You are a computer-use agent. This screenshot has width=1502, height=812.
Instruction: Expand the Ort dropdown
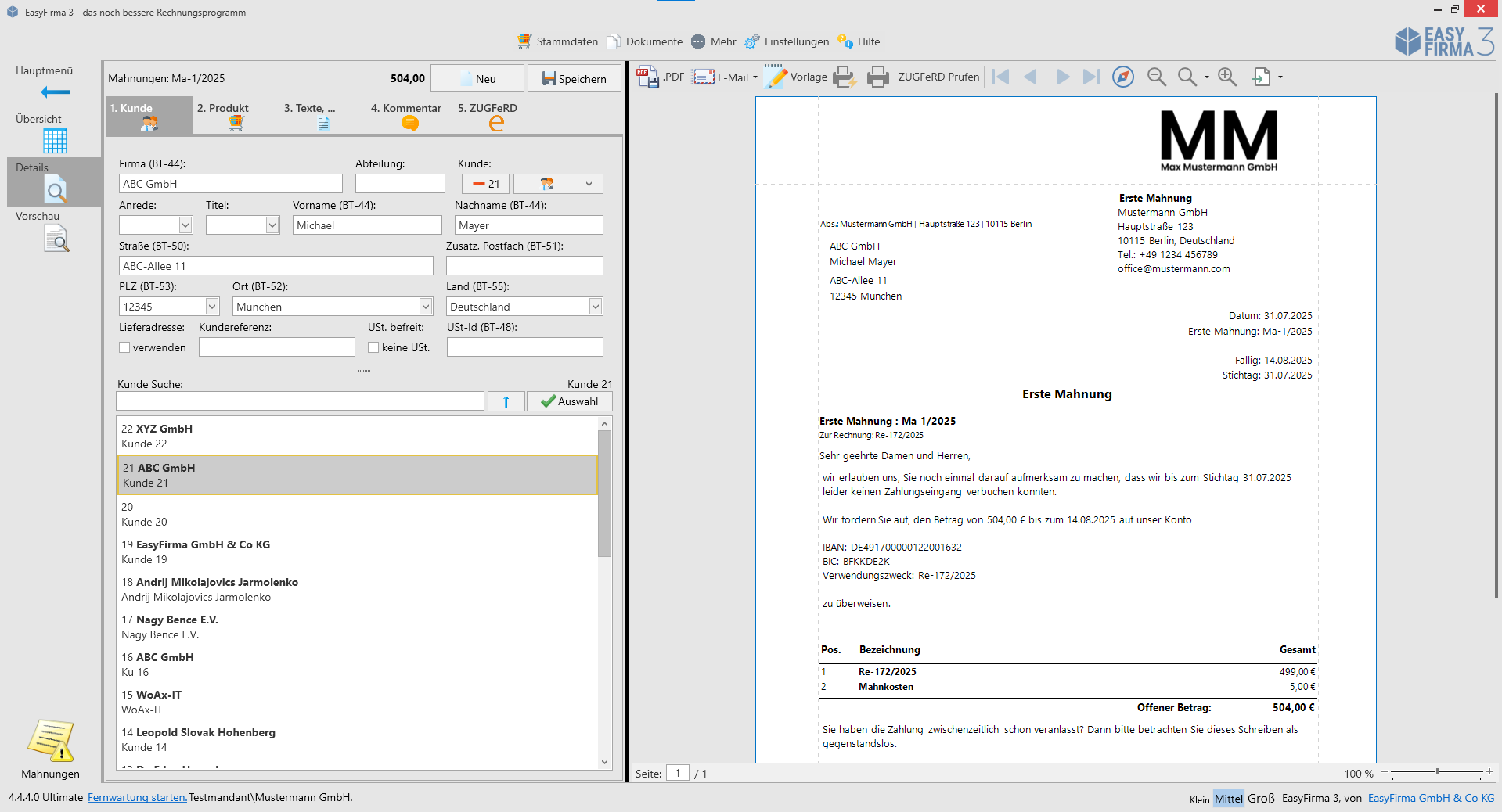coord(426,307)
